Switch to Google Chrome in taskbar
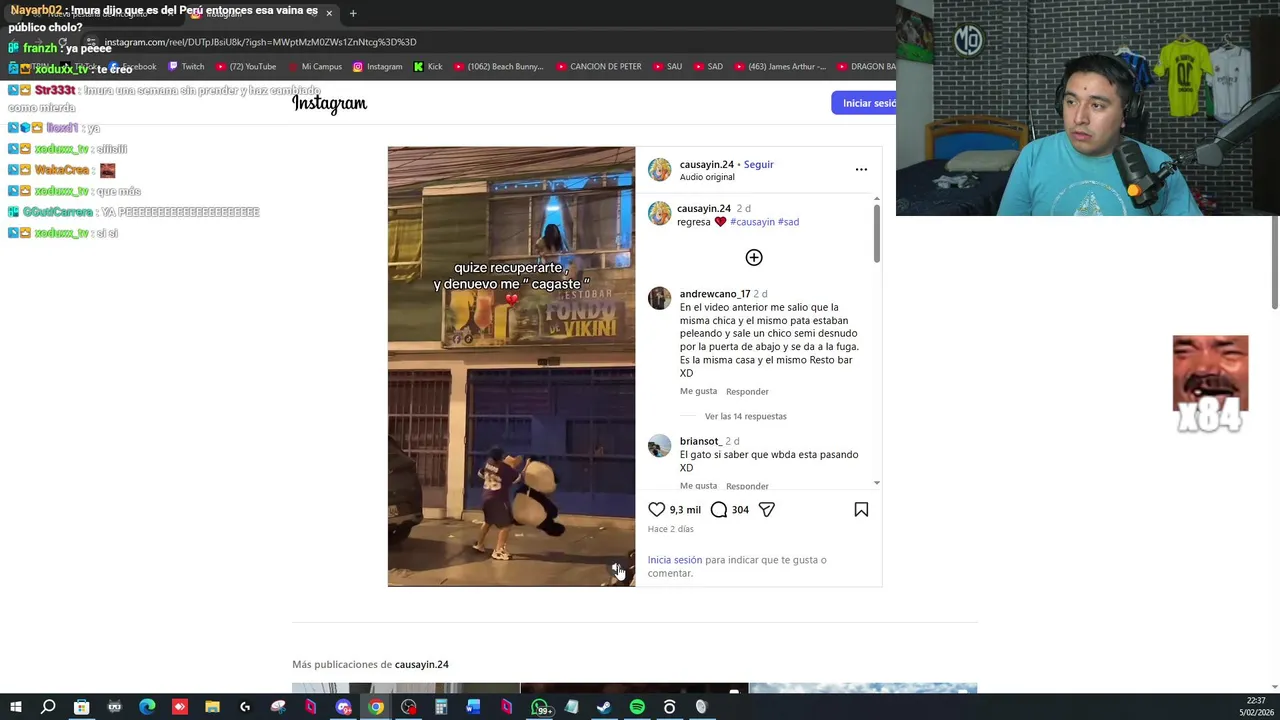The width and height of the screenshot is (1280, 720). coord(375,707)
